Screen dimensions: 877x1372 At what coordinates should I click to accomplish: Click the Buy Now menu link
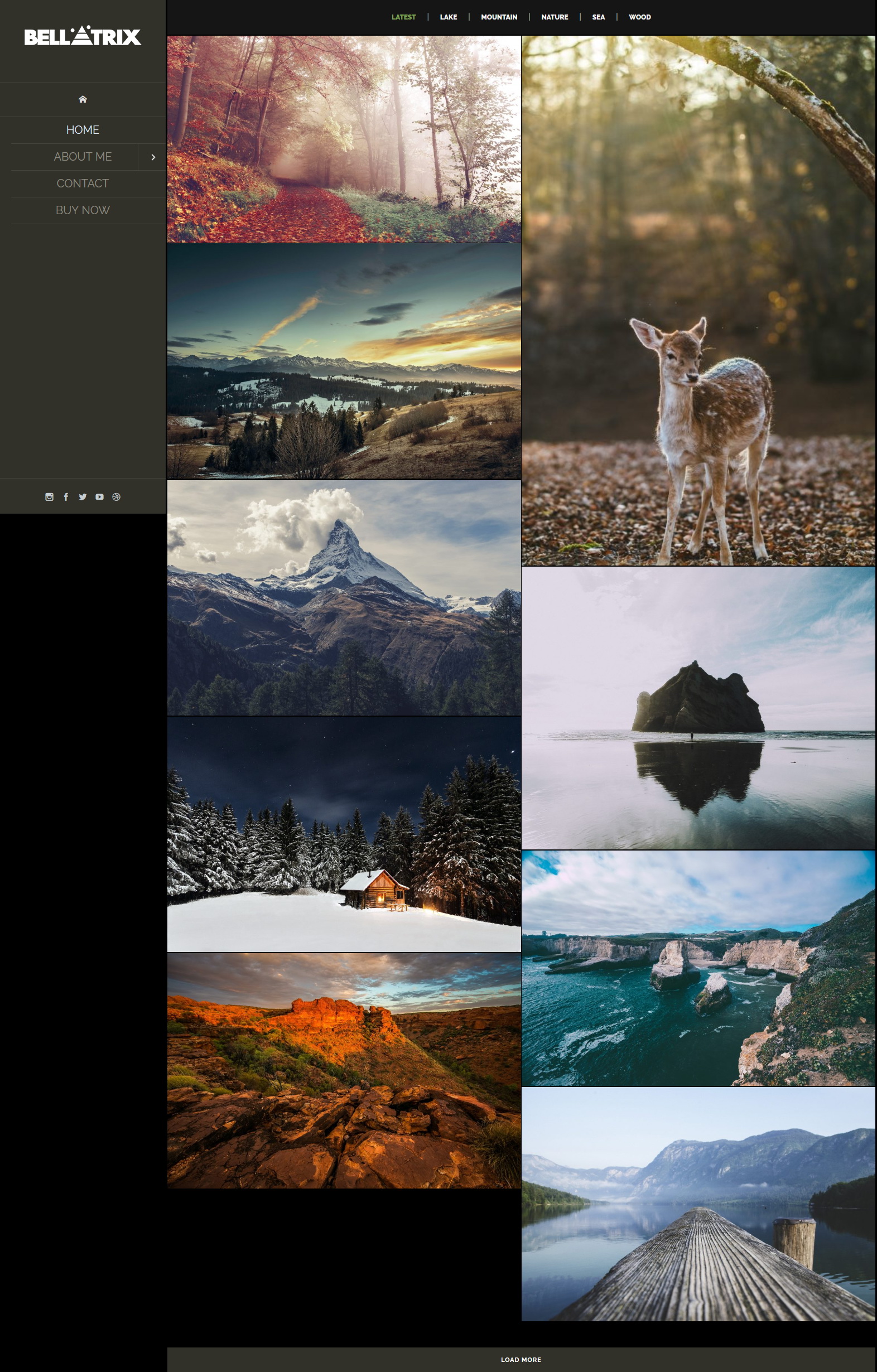(83, 210)
